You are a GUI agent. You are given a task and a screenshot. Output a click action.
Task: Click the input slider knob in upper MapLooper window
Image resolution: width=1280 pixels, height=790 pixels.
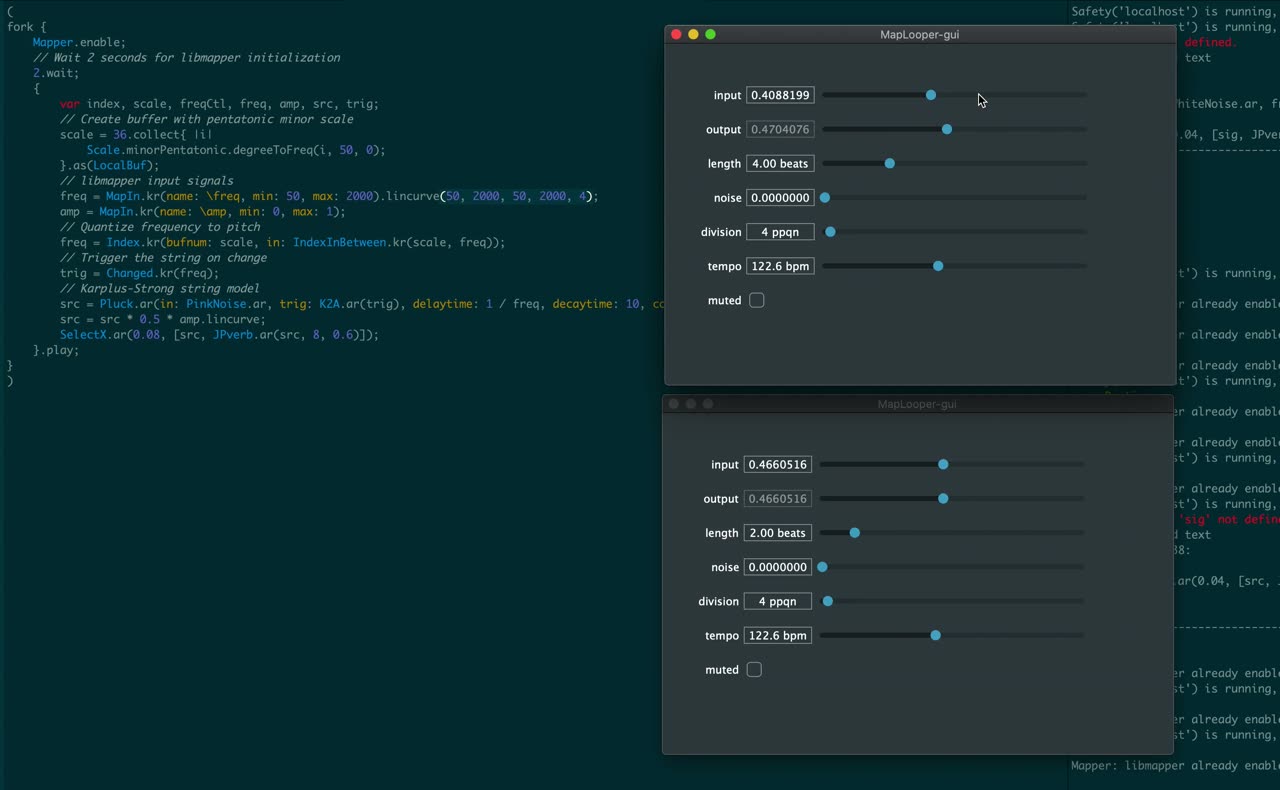(x=931, y=95)
